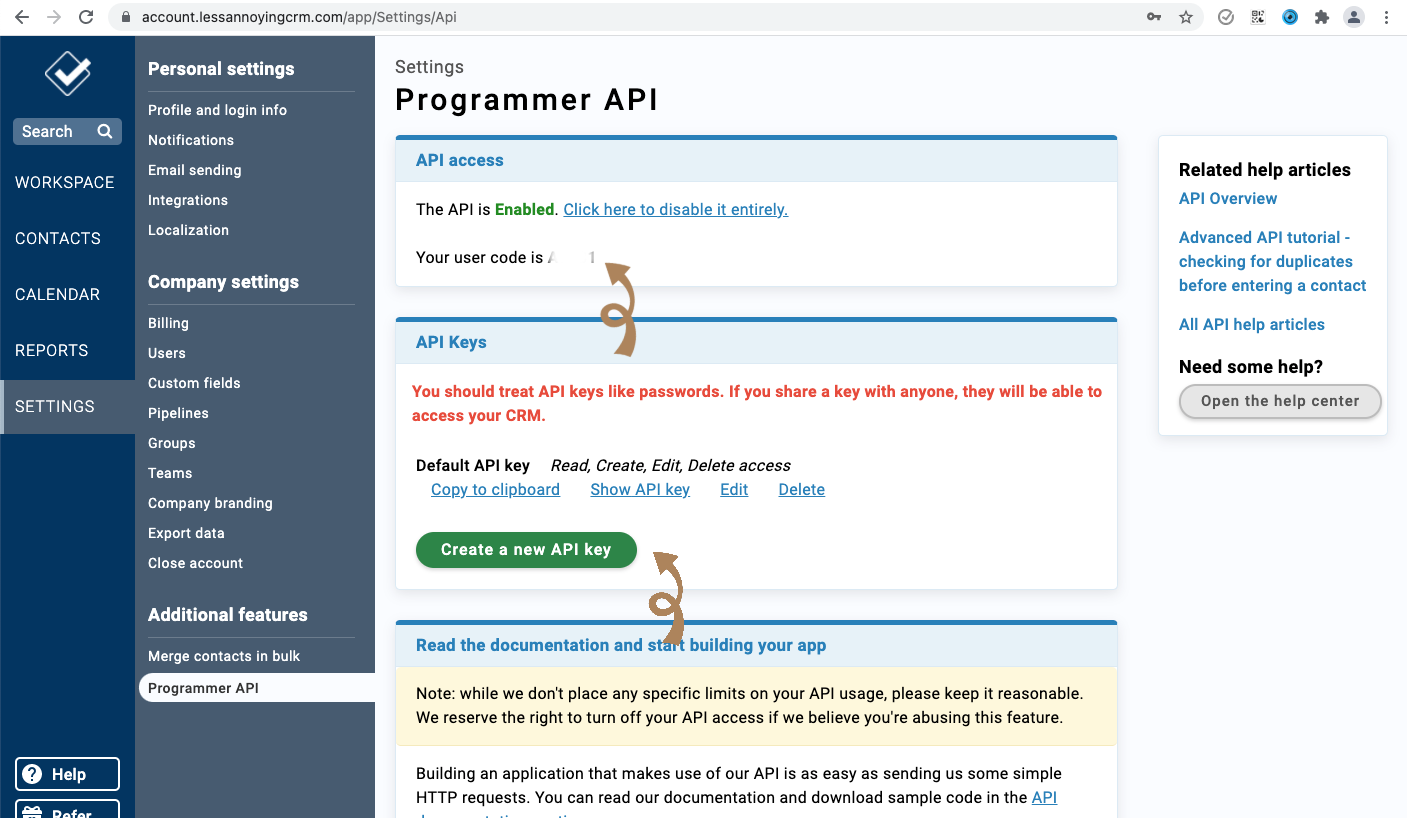Open the Chrome three-dot menu

point(1386,17)
